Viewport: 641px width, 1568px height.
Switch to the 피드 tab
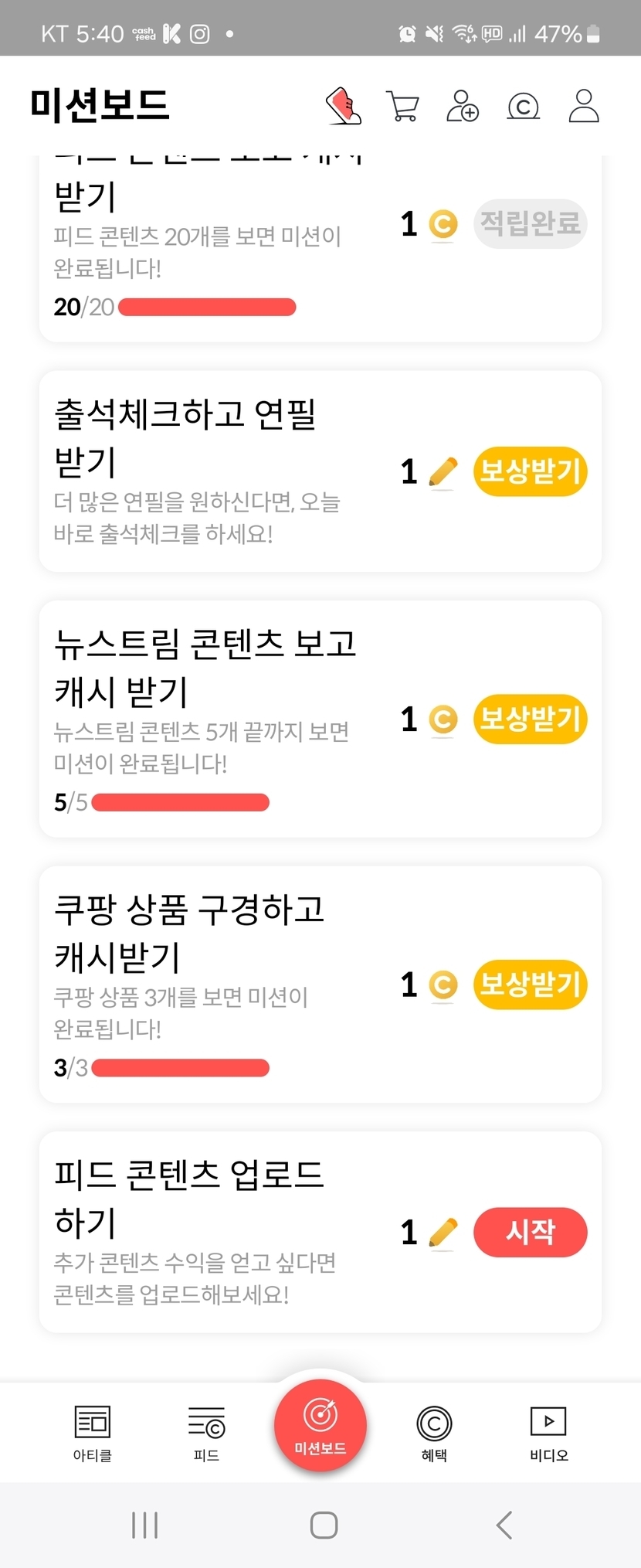[206, 1433]
